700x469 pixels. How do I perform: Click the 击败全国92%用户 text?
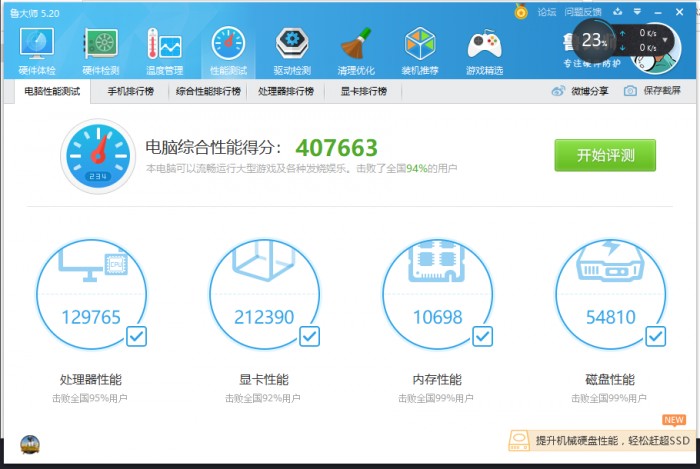tap(262, 398)
